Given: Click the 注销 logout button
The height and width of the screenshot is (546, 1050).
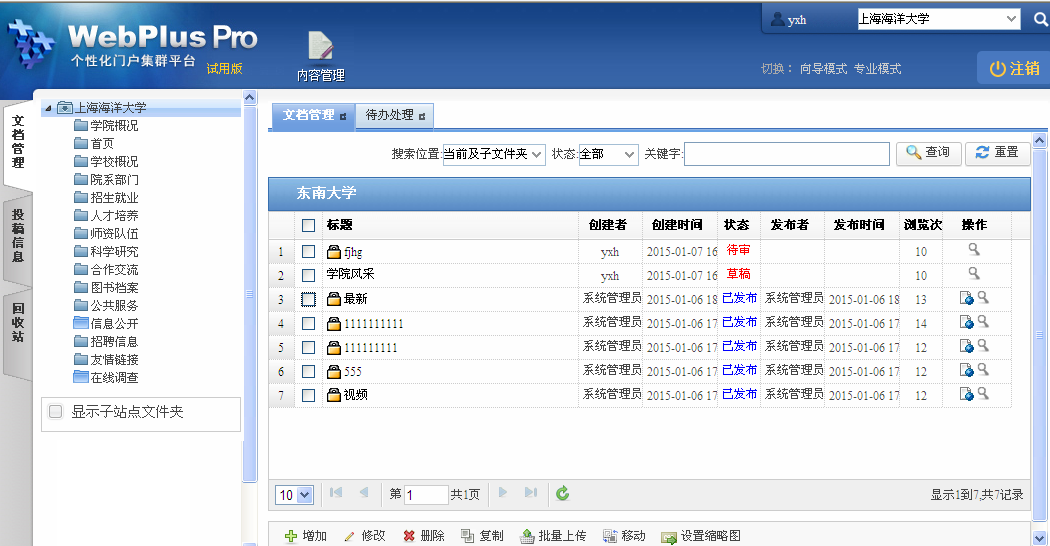Looking at the screenshot, I should pos(1014,68).
